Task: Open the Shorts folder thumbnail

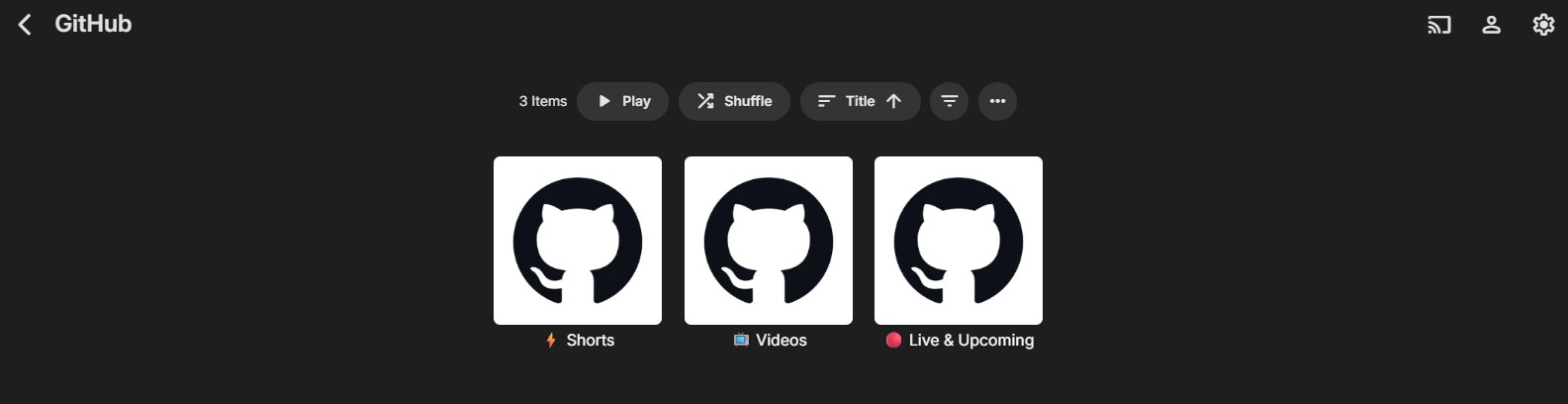Action: [578, 241]
